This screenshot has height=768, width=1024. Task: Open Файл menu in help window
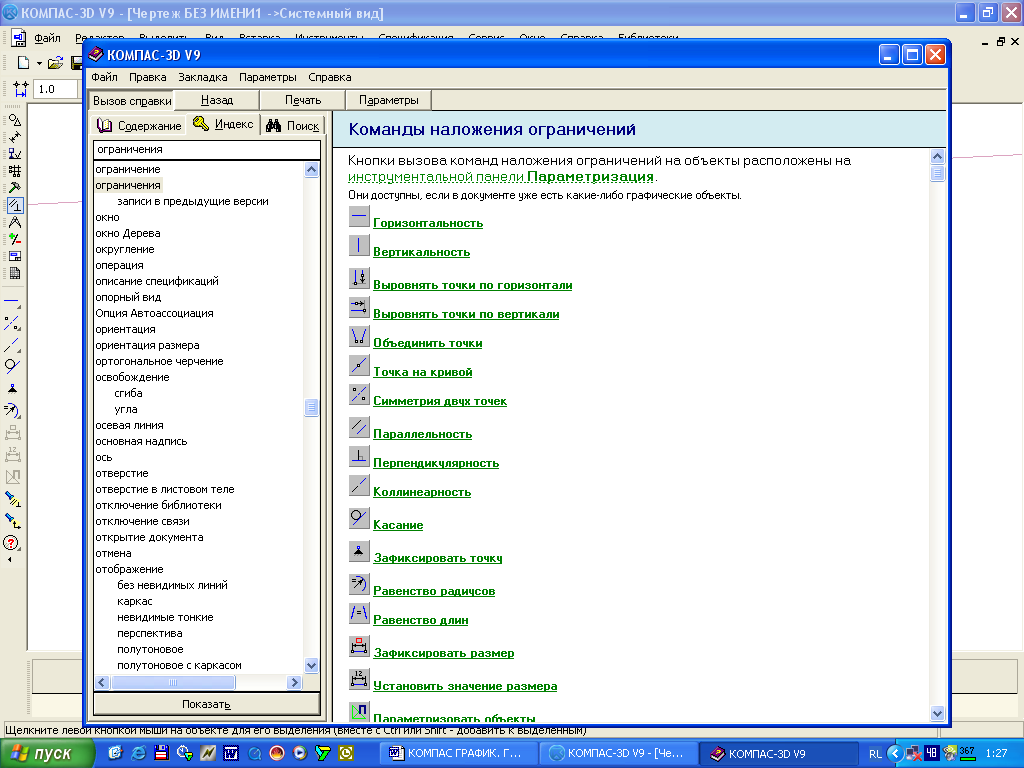104,77
